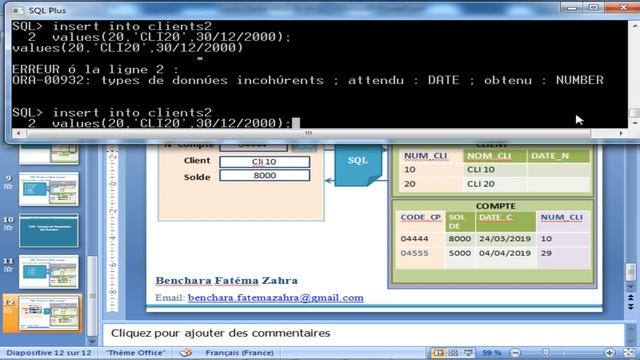Screen dimensions: 640x360
Task: Select the blue SQL shape on slide
Action: pyautogui.click(x=358, y=165)
